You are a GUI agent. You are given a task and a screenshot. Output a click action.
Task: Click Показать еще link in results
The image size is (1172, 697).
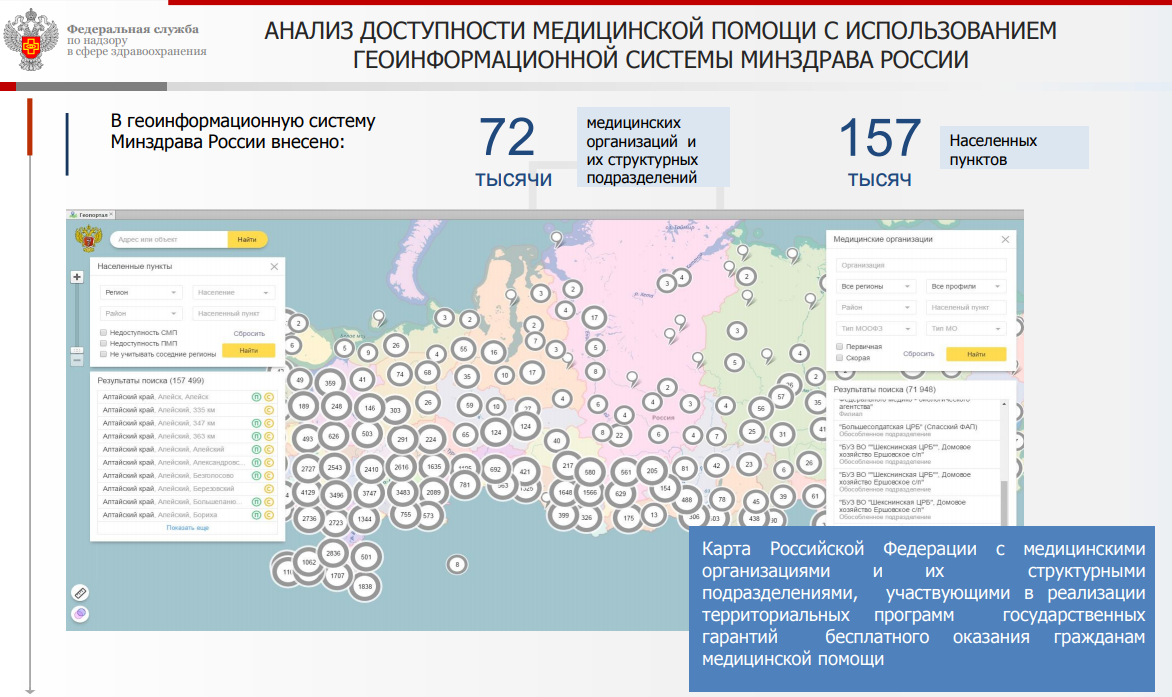[188, 527]
